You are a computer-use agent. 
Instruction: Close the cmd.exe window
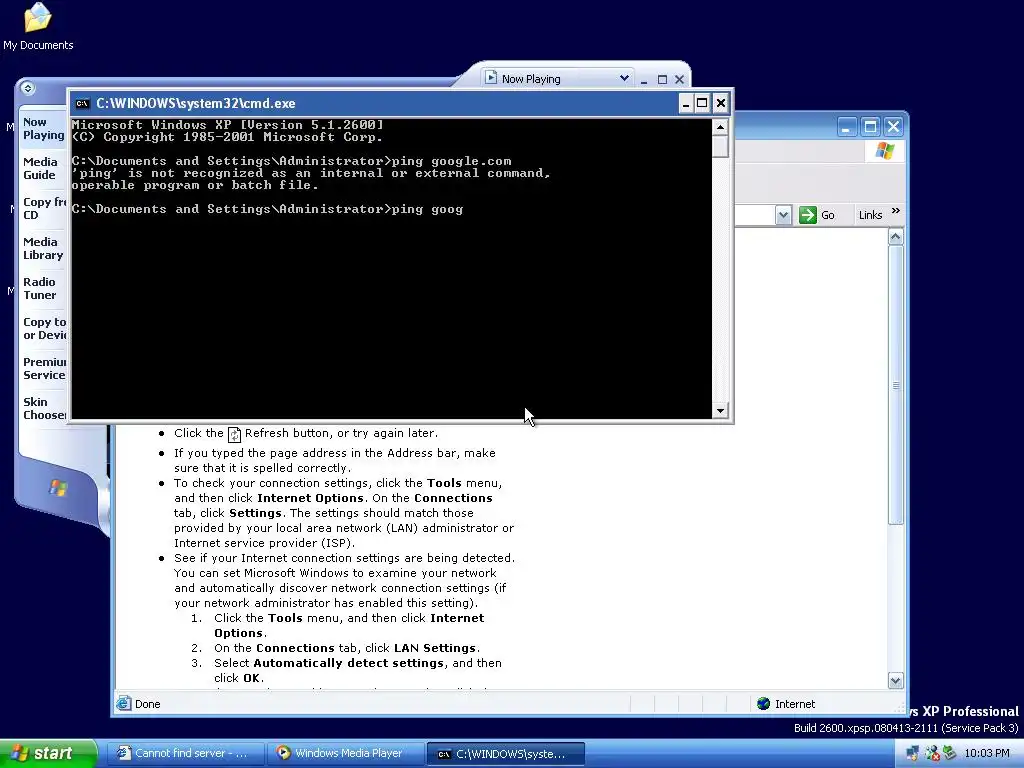point(720,103)
